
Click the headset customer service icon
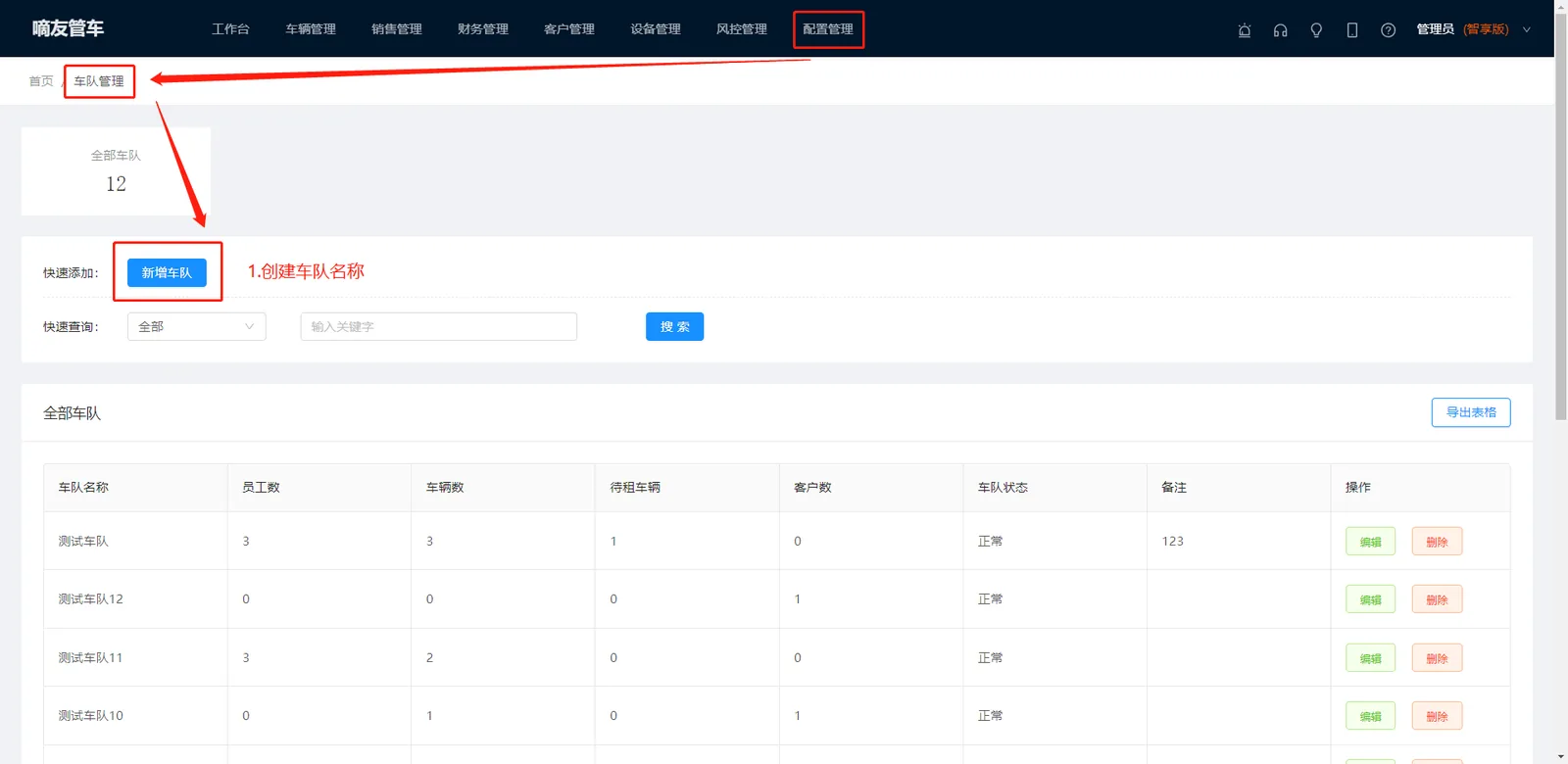pyautogui.click(x=1280, y=29)
